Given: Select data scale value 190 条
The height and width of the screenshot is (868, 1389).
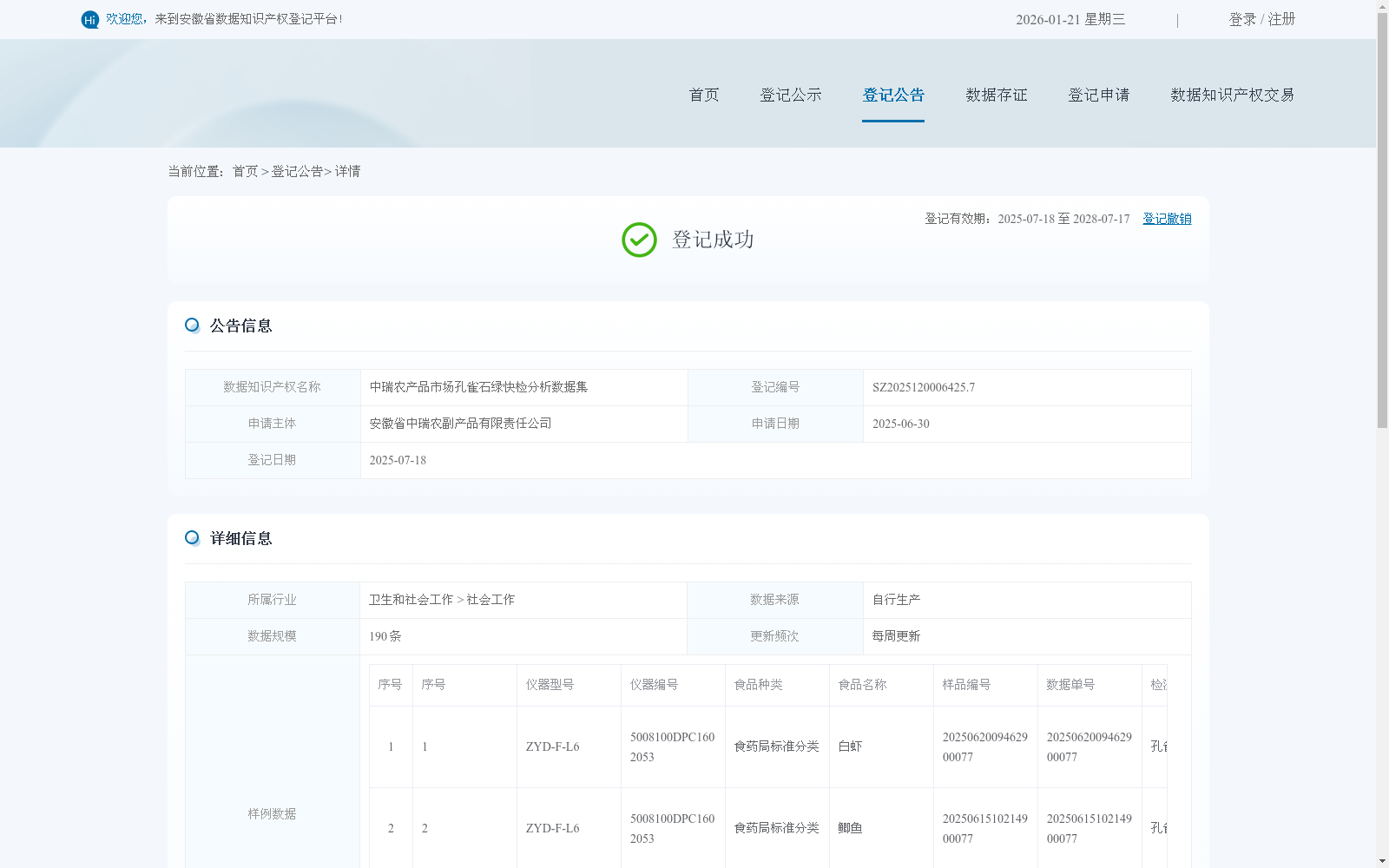Looking at the screenshot, I should click(x=385, y=636).
